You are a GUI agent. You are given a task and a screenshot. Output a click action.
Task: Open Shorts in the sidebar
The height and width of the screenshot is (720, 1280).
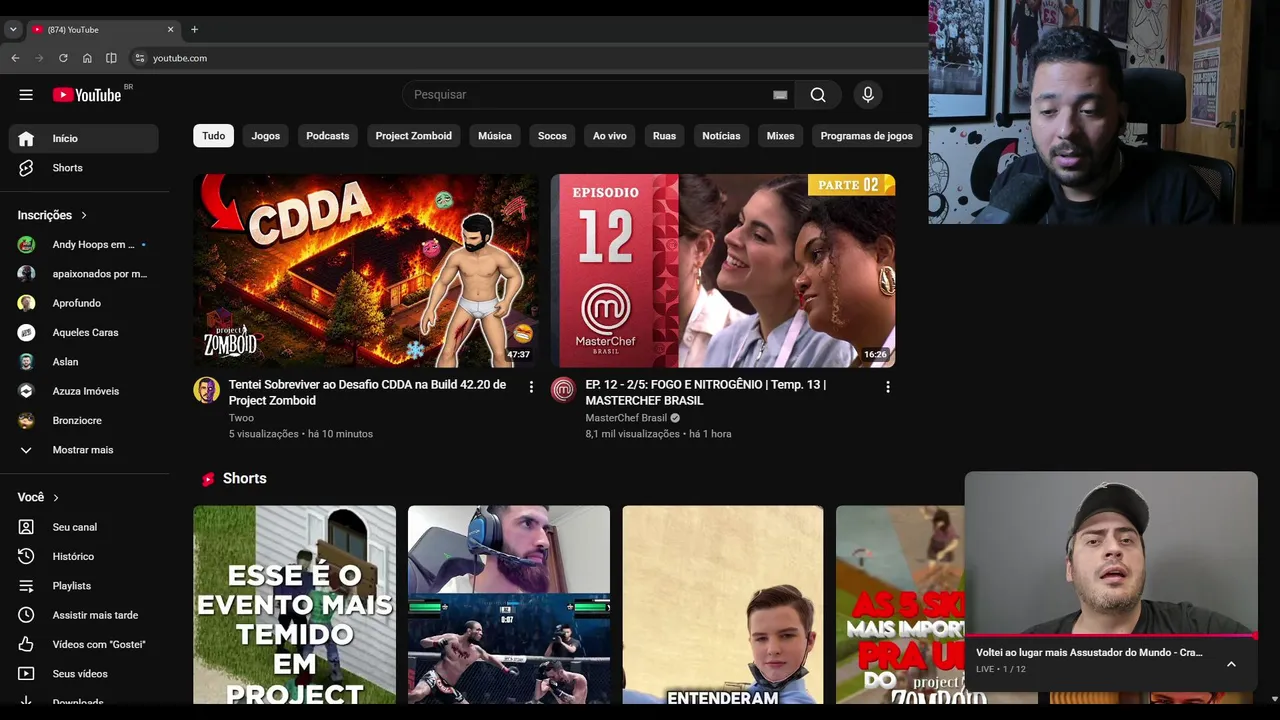(x=84, y=168)
